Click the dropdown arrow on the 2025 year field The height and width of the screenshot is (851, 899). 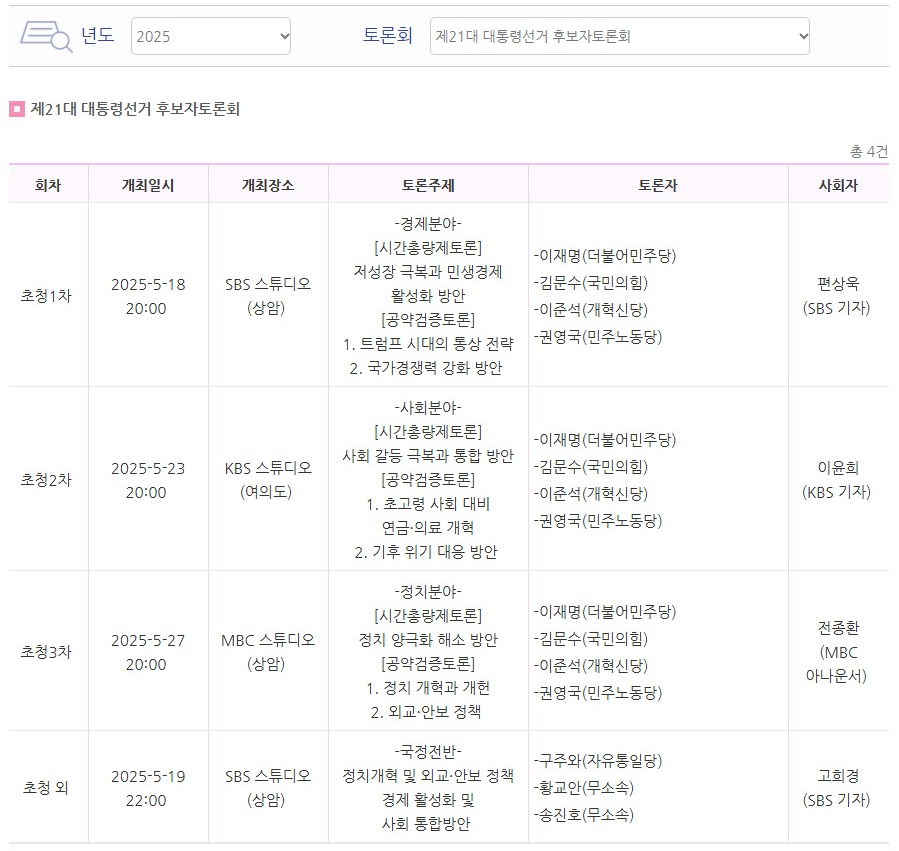[281, 34]
